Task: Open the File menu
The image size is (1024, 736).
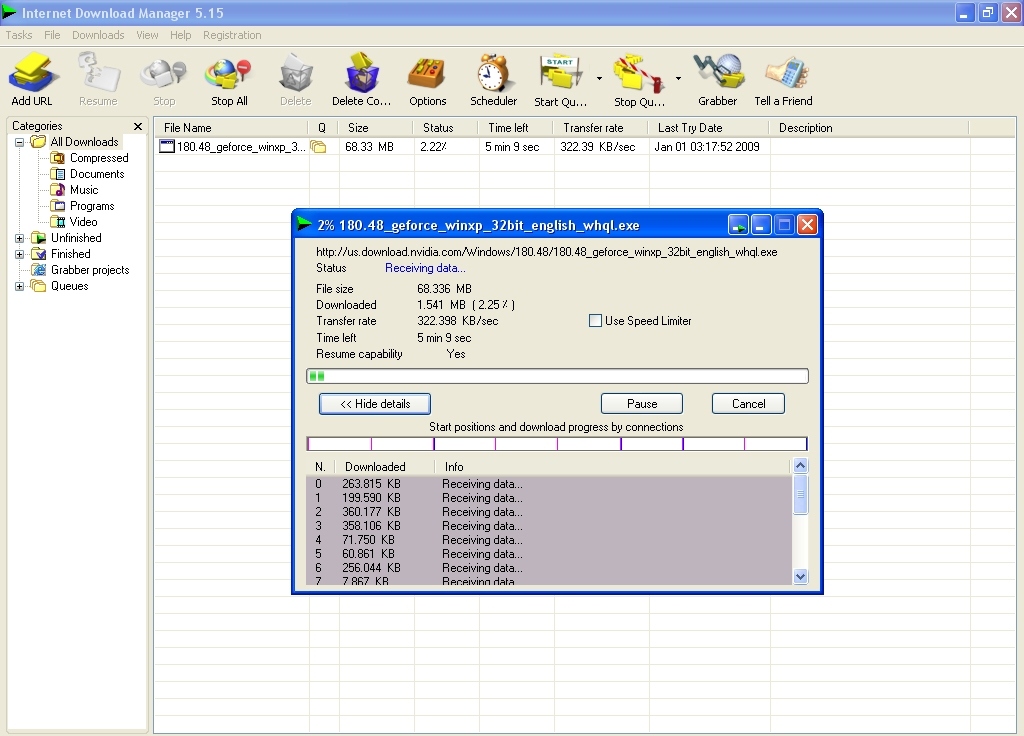Action: click(x=52, y=35)
